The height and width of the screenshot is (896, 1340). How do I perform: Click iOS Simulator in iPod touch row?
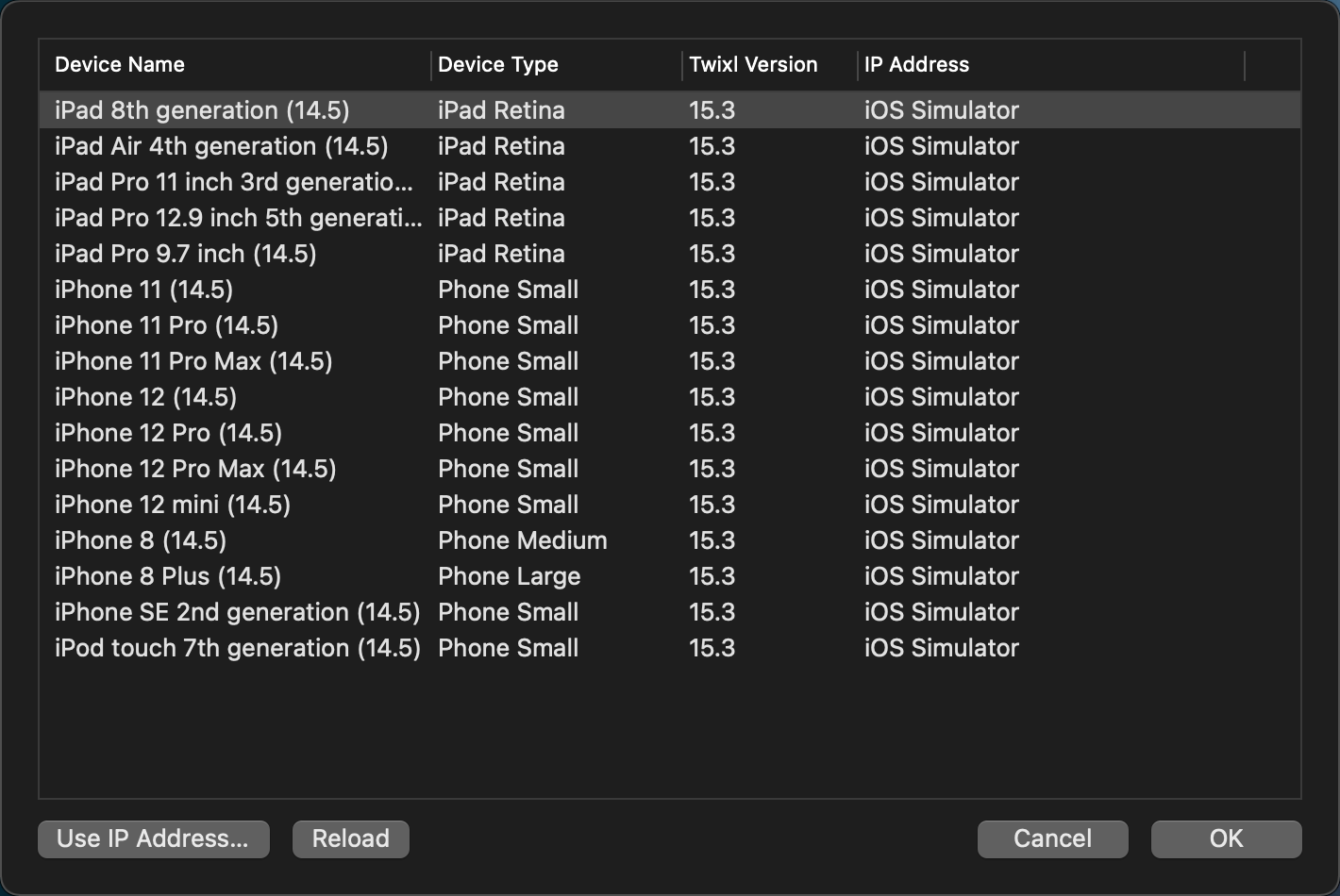[x=942, y=648]
